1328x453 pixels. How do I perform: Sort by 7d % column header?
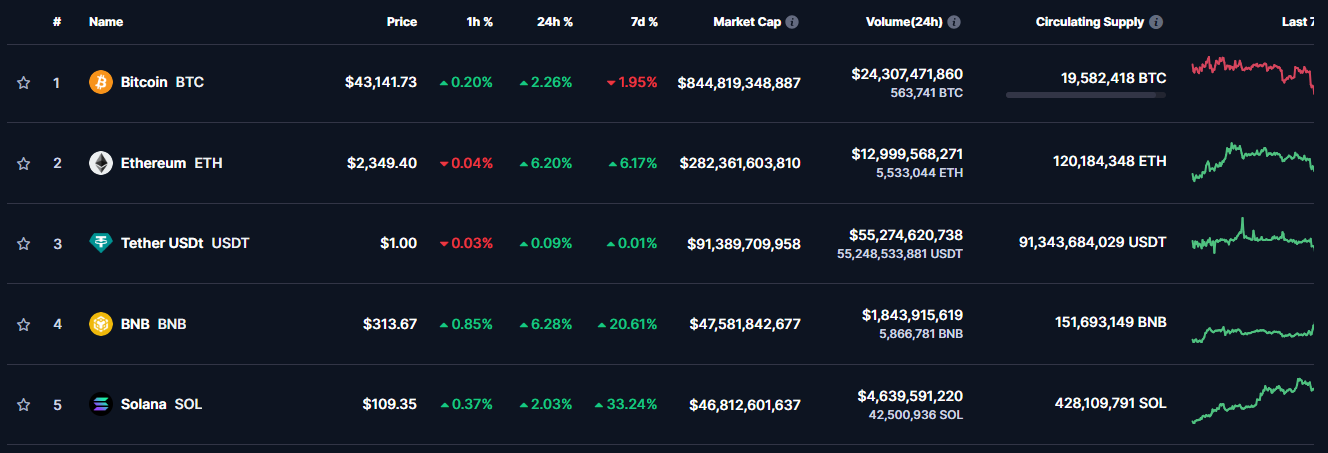click(x=644, y=22)
